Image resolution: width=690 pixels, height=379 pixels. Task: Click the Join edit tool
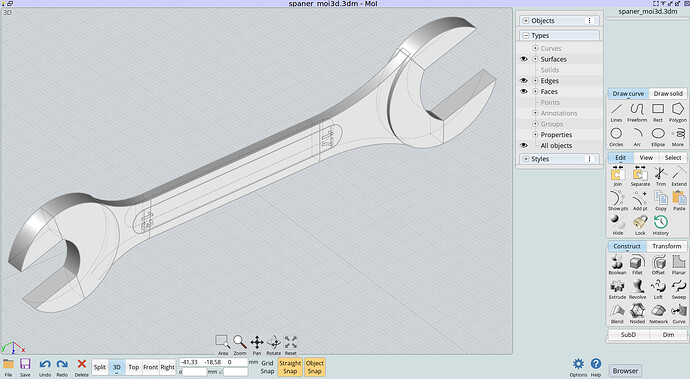click(x=618, y=176)
